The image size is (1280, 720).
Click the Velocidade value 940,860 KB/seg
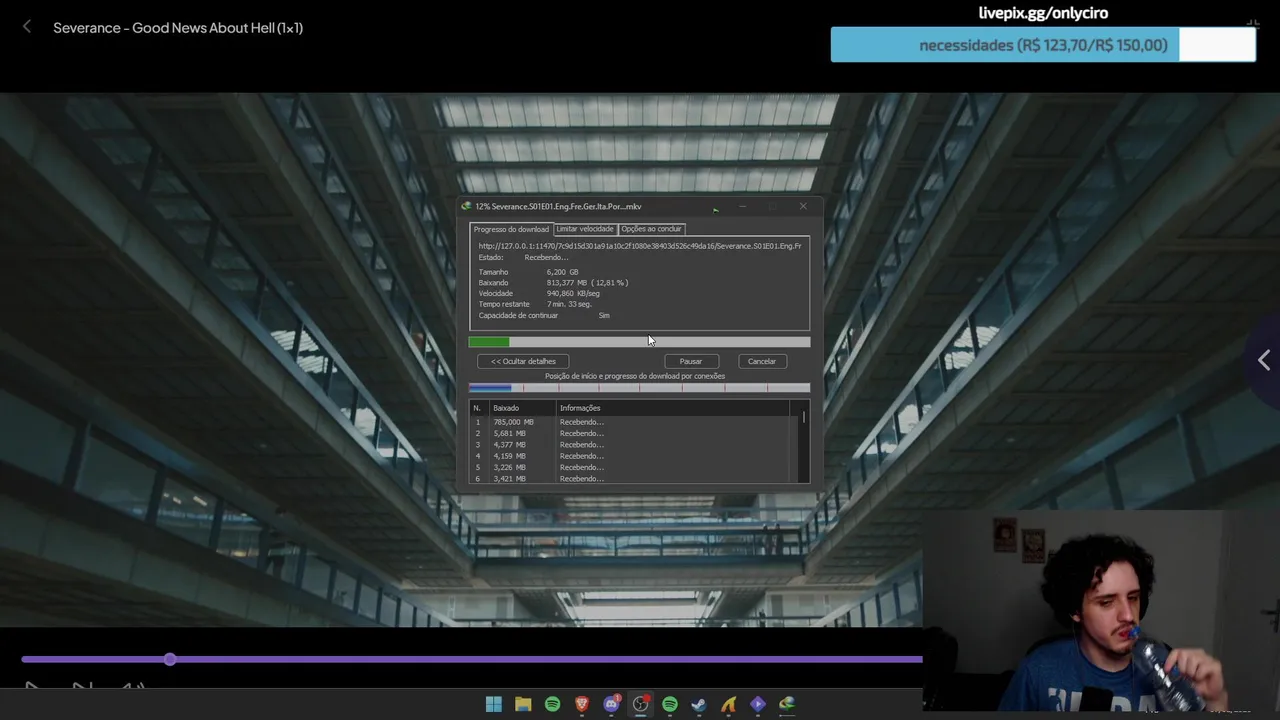click(x=573, y=294)
